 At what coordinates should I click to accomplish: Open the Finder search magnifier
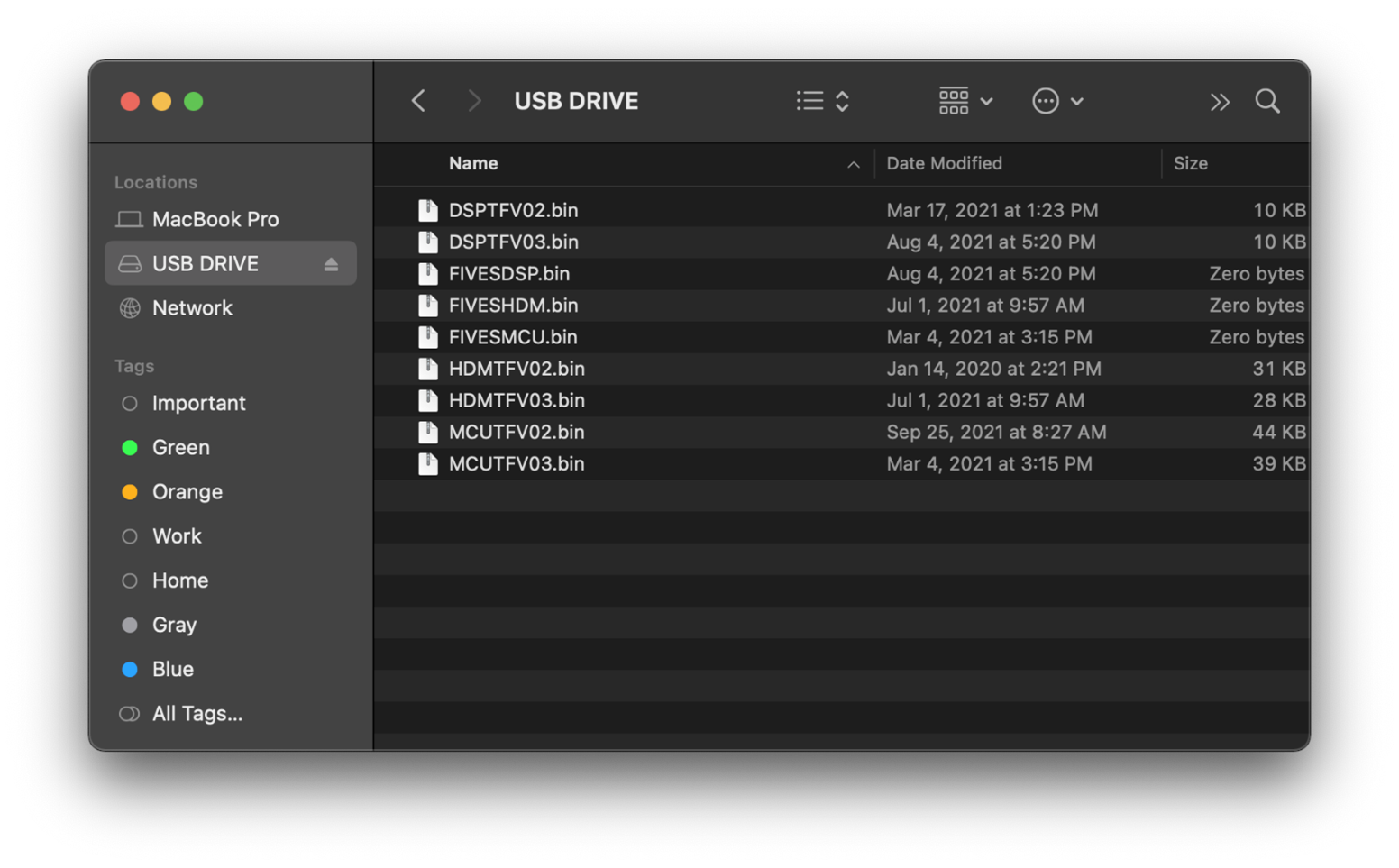(x=1267, y=101)
